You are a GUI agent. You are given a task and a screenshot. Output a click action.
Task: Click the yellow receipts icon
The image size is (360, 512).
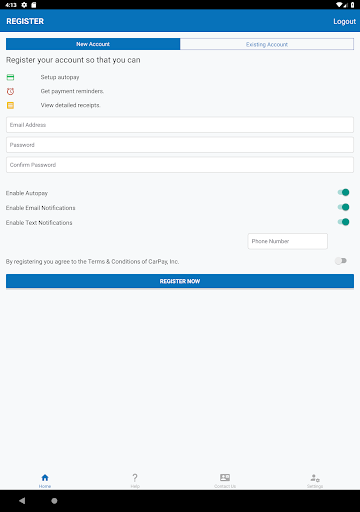pyautogui.click(x=10, y=105)
